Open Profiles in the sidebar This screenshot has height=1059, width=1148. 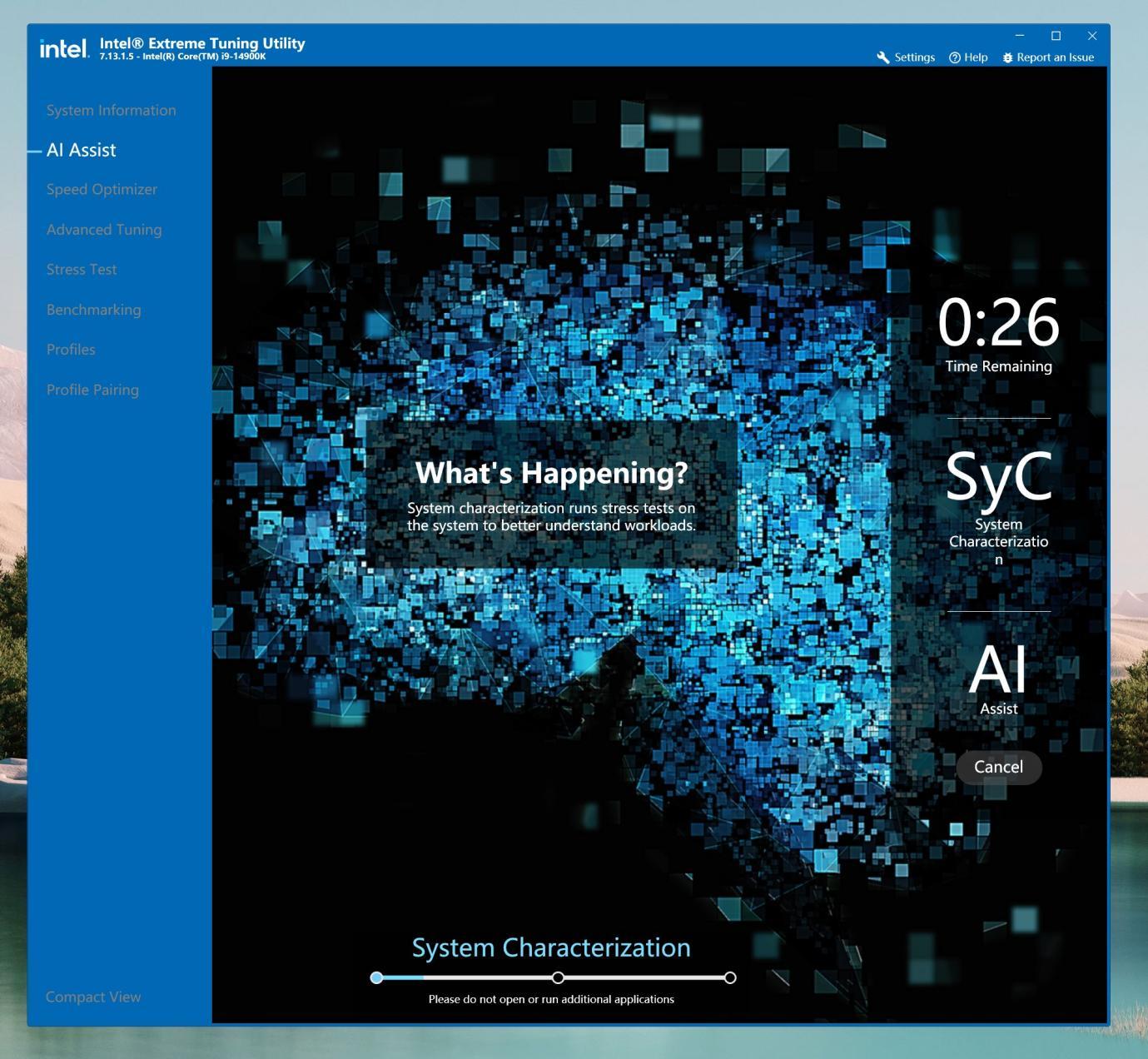(71, 349)
